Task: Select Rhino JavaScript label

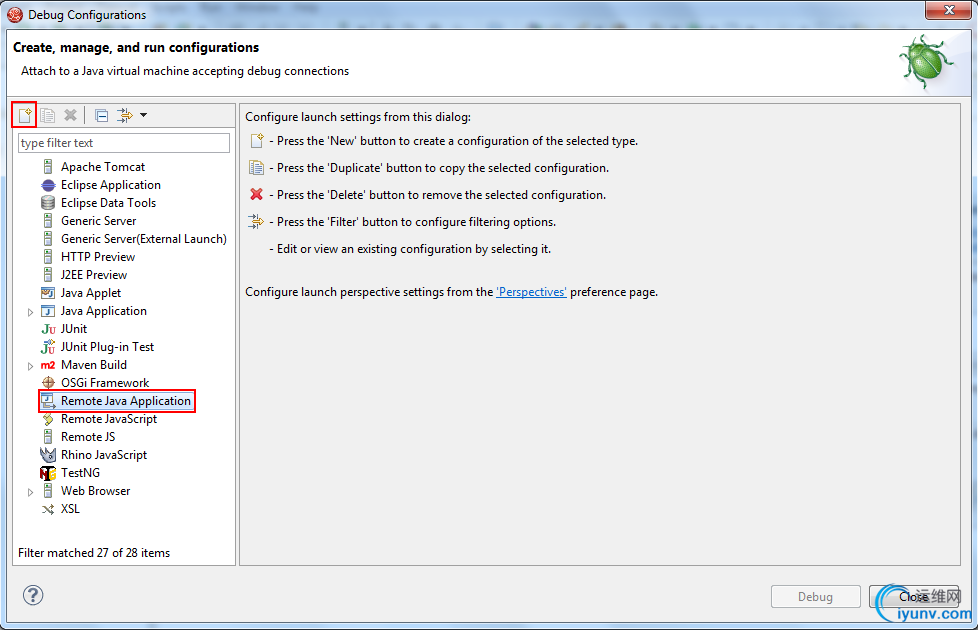Action: pyautogui.click(x=104, y=455)
